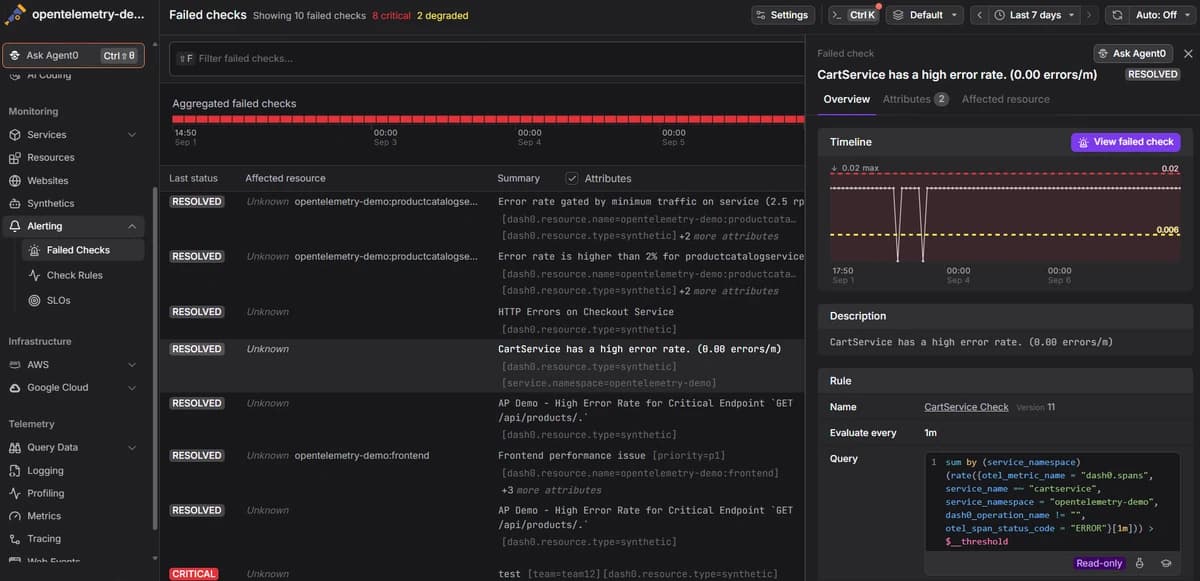
Task: Select 'Error rate is higher than 2%' row
Action: pyautogui.click(x=482, y=273)
